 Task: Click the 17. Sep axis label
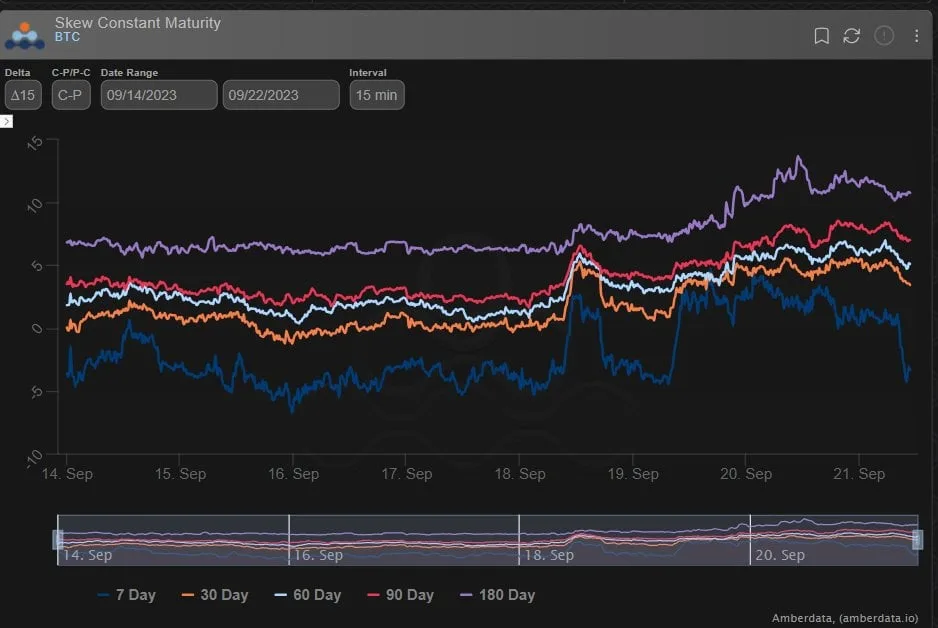[407, 474]
